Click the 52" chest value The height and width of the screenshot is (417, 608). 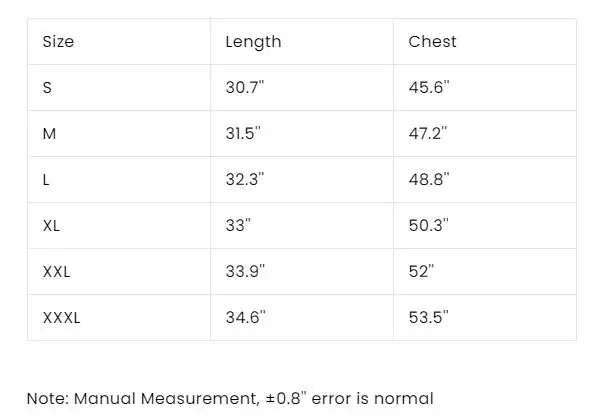click(421, 271)
